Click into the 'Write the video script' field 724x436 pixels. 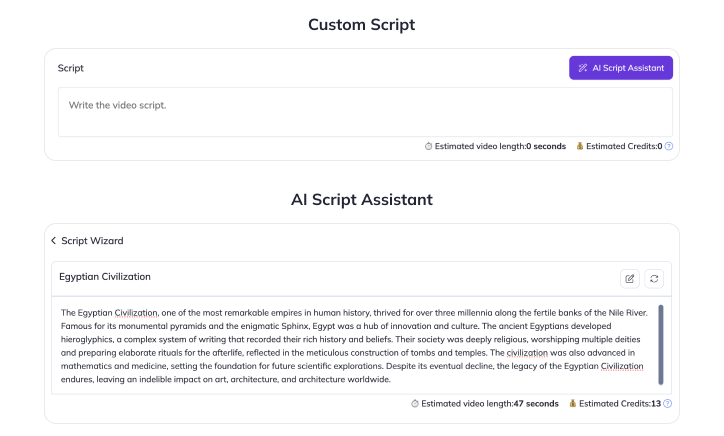coord(365,111)
